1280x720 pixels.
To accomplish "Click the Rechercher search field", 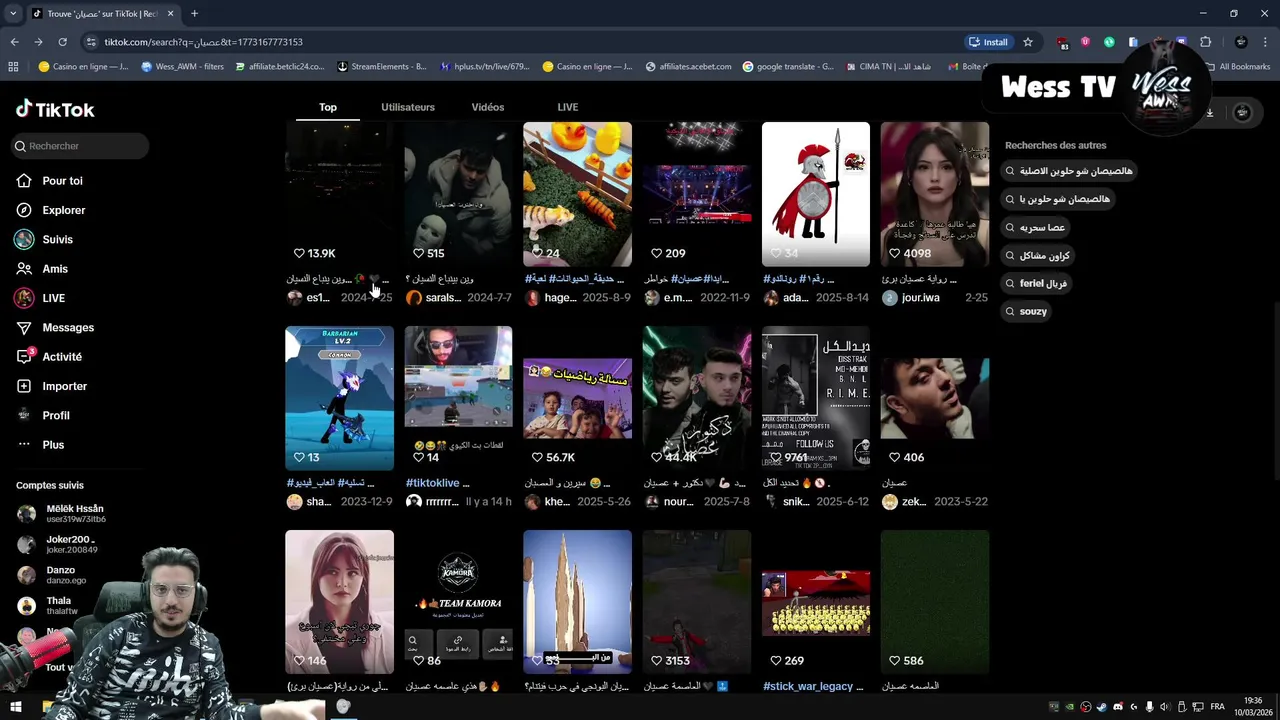I will click(80, 146).
